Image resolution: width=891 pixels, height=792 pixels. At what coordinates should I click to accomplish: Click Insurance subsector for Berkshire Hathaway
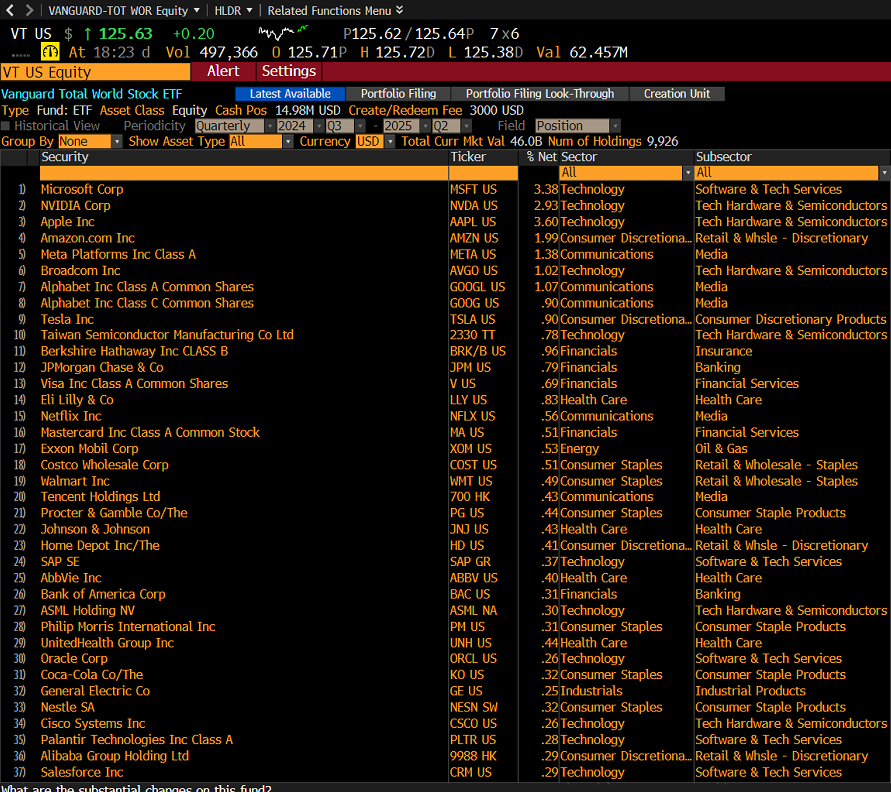click(x=723, y=351)
